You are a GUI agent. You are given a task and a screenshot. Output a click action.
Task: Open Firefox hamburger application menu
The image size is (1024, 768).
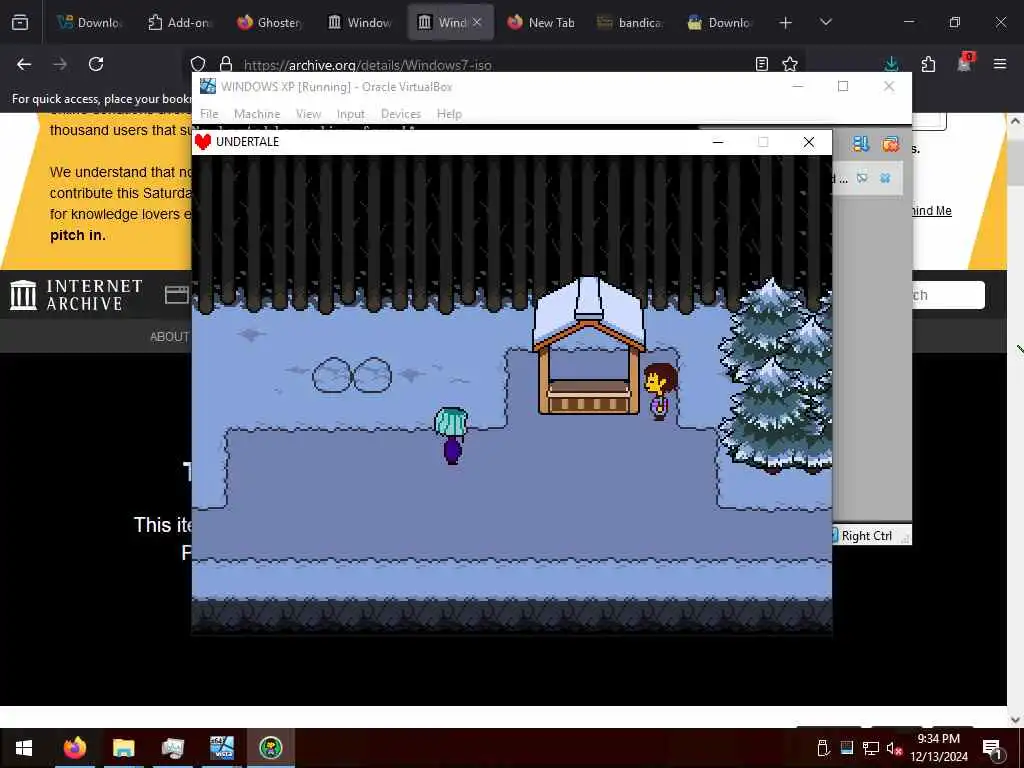pyautogui.click(x=1000, y=64)
